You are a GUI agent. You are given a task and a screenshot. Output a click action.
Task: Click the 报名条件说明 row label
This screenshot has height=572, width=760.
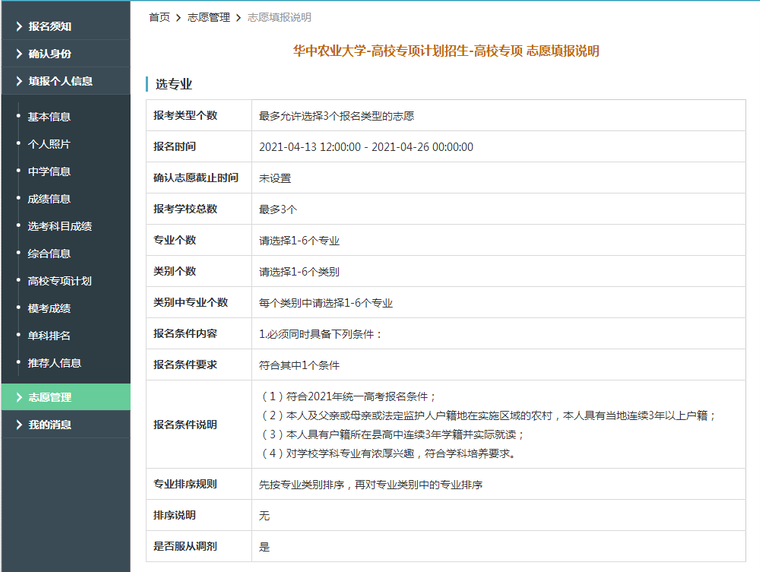tap(185, 425)
